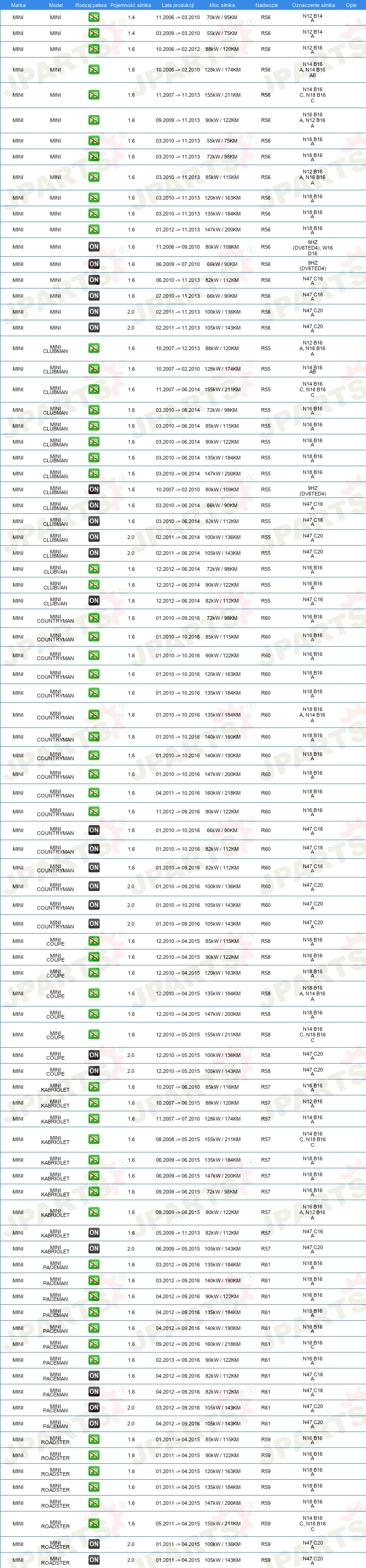Select the diesel icon for Clubvan 82kW / 112KM

tap(94, 601)
